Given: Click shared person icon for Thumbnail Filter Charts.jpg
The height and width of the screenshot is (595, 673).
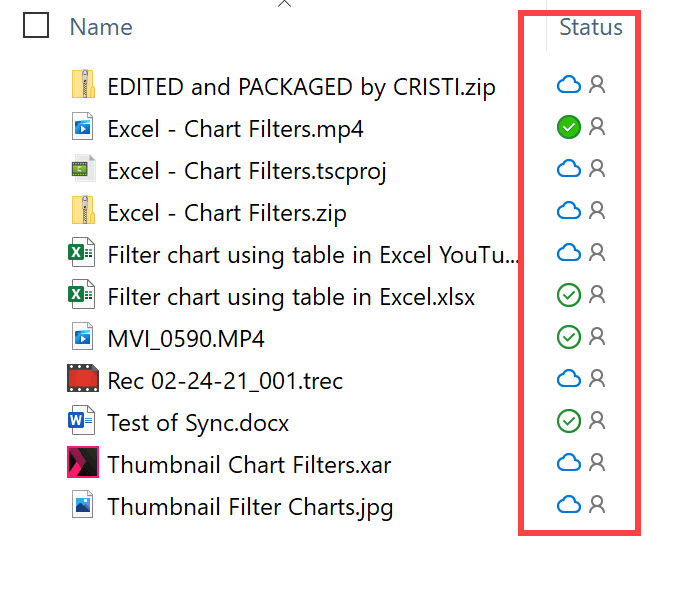Looking at the screenshot, I should [x=597, y=504].
